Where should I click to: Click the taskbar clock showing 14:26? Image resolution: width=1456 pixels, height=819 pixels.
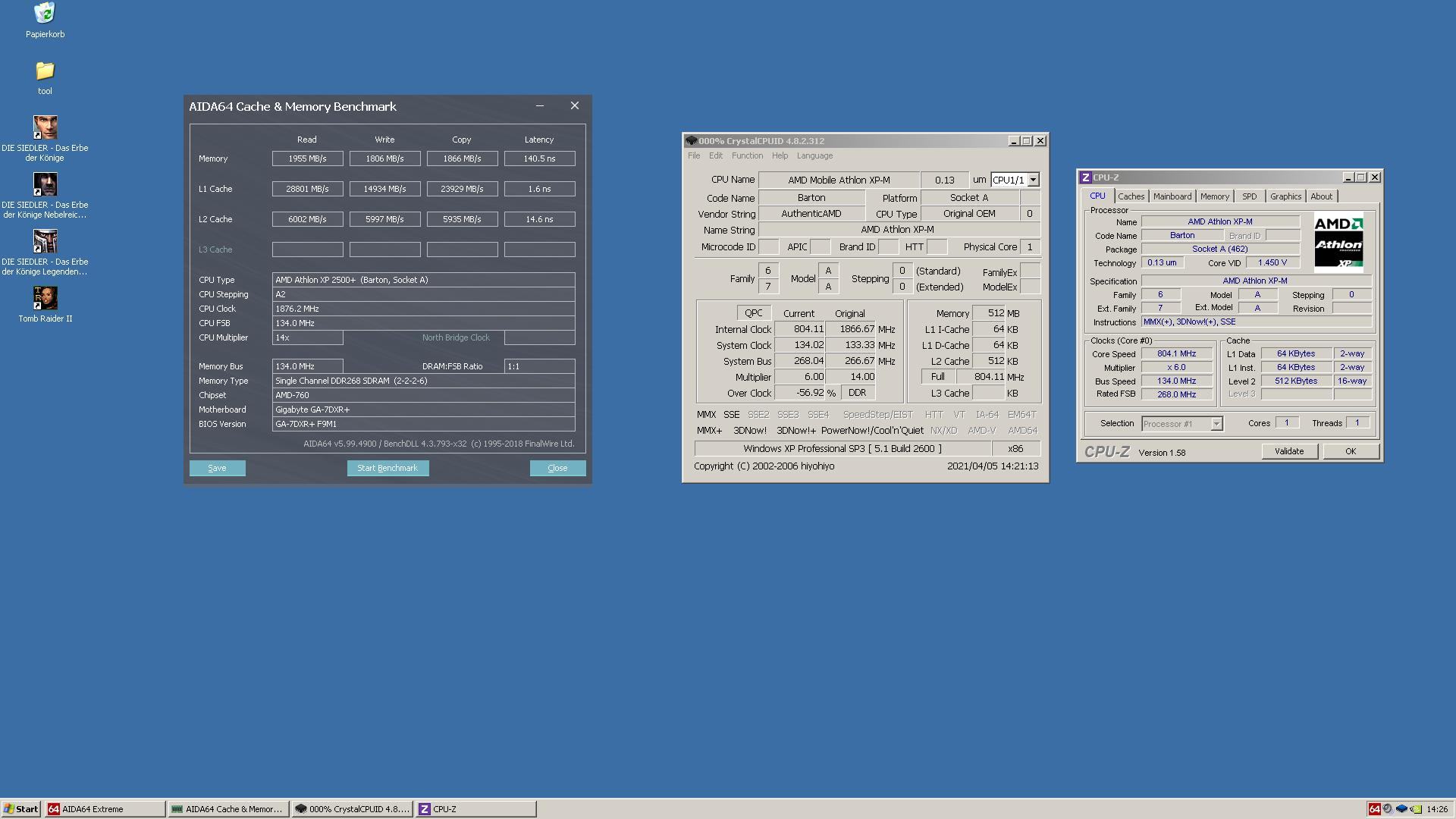click(1437, 809)
